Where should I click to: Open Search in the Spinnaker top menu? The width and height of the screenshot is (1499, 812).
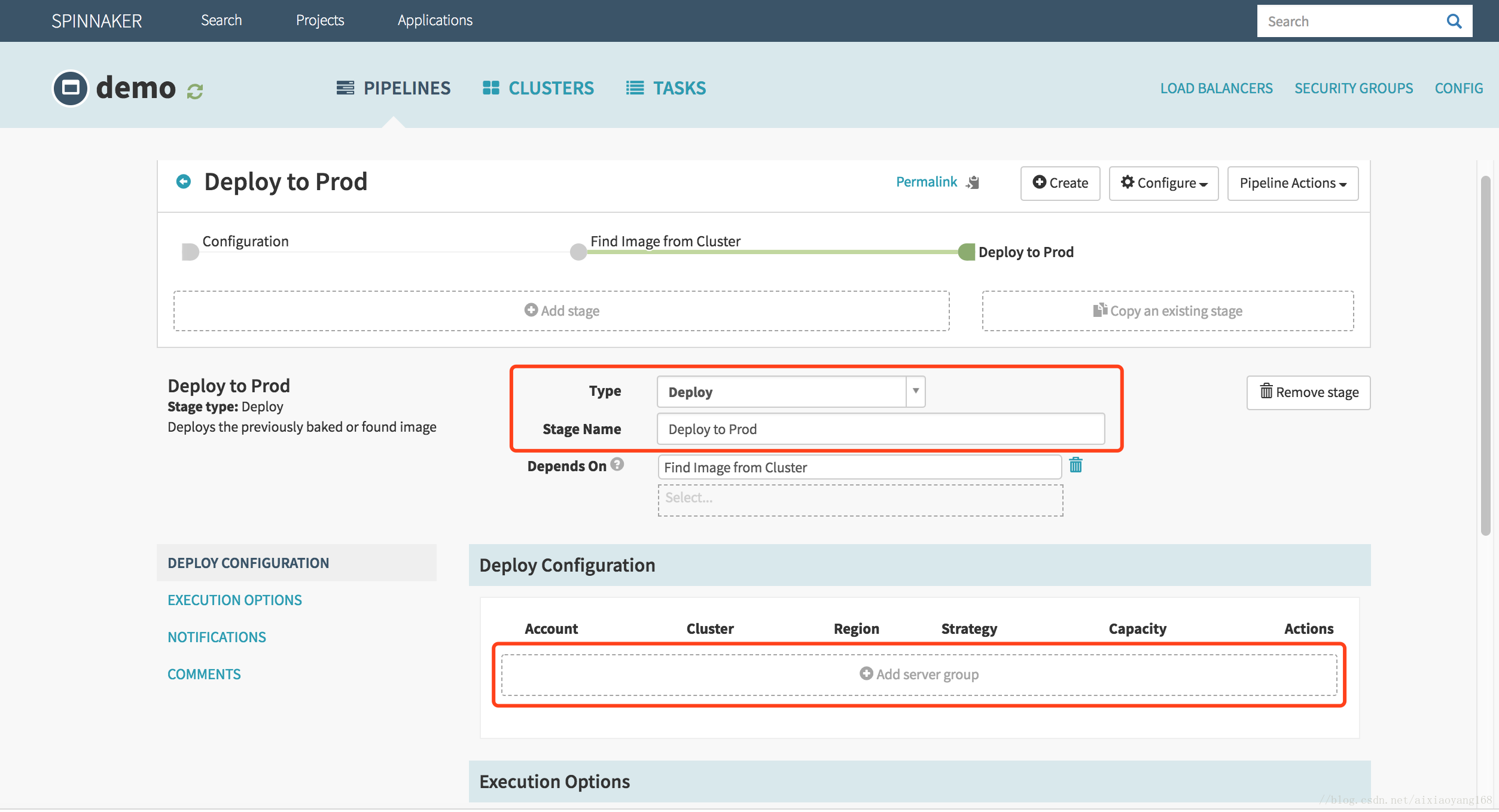click(x=221, y=20)
